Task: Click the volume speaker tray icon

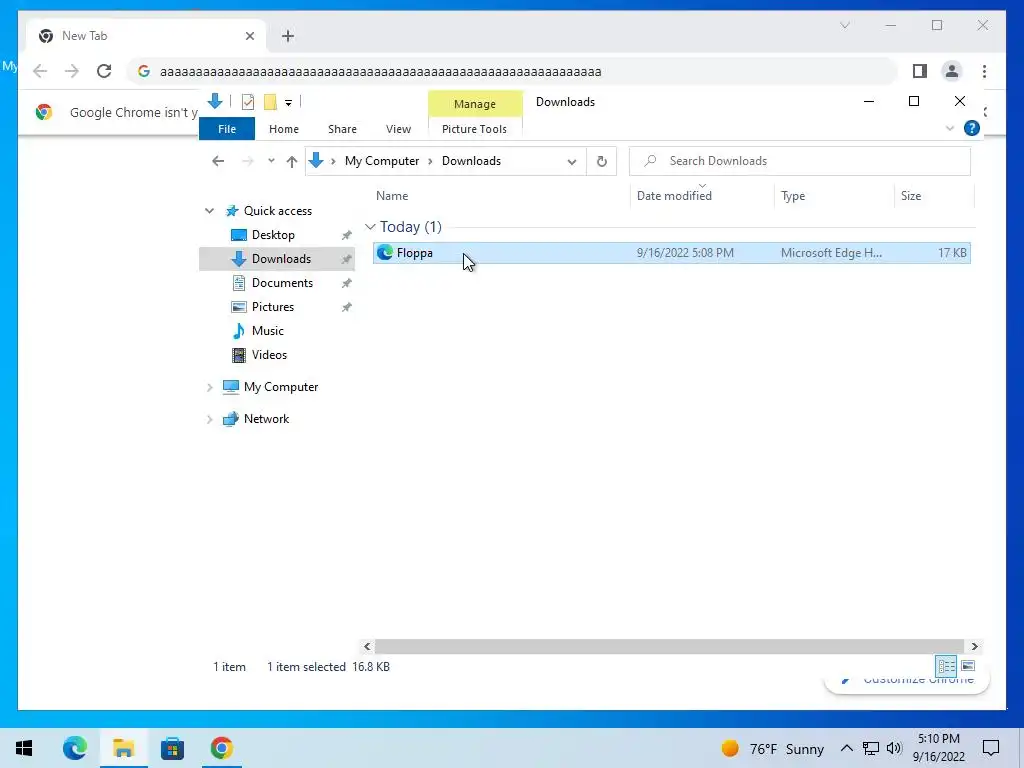Action: pyautogui.click(x=894, y=748)
